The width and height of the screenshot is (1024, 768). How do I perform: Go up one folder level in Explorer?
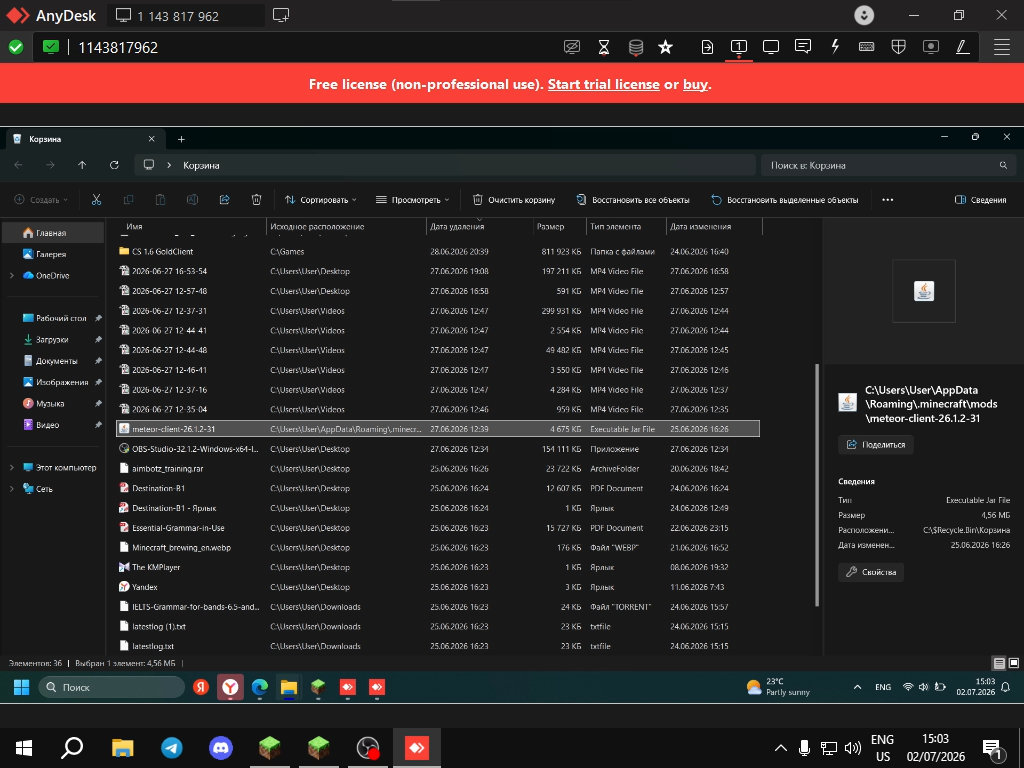(x=82, y=165)
